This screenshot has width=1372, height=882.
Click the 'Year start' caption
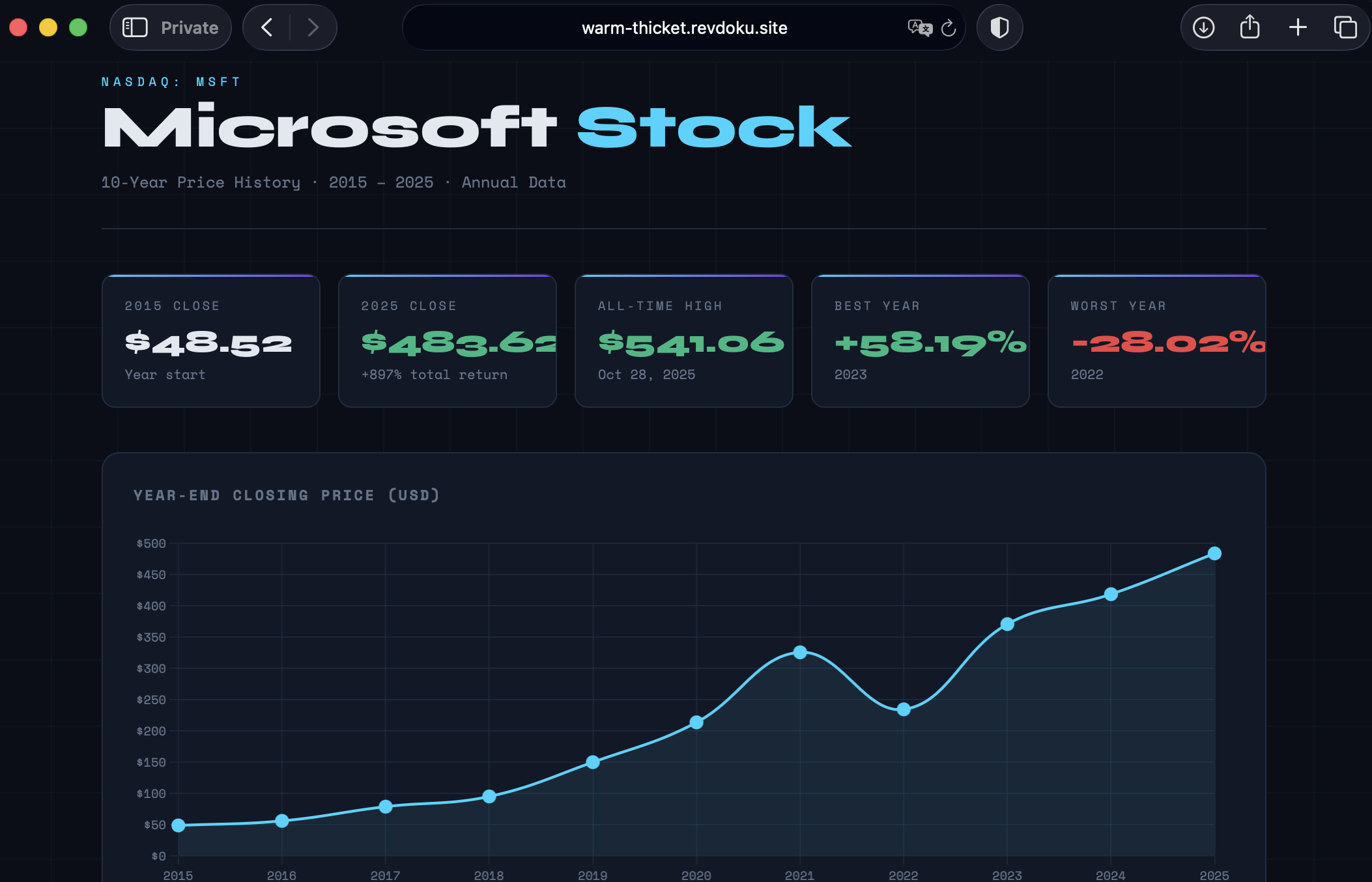pyautogui.click(x=165, y=375)
